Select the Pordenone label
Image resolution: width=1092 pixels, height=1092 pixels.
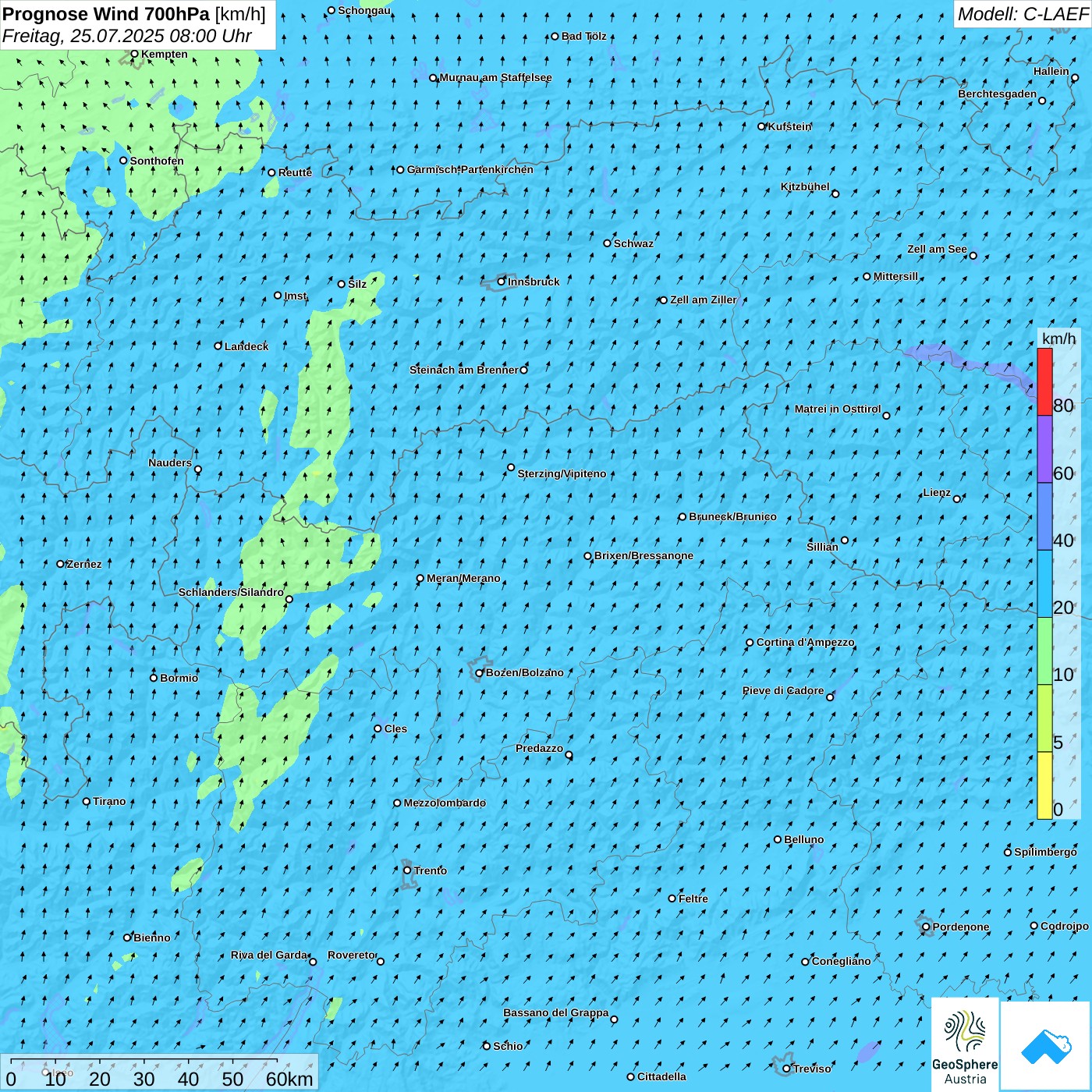[961, 927]
